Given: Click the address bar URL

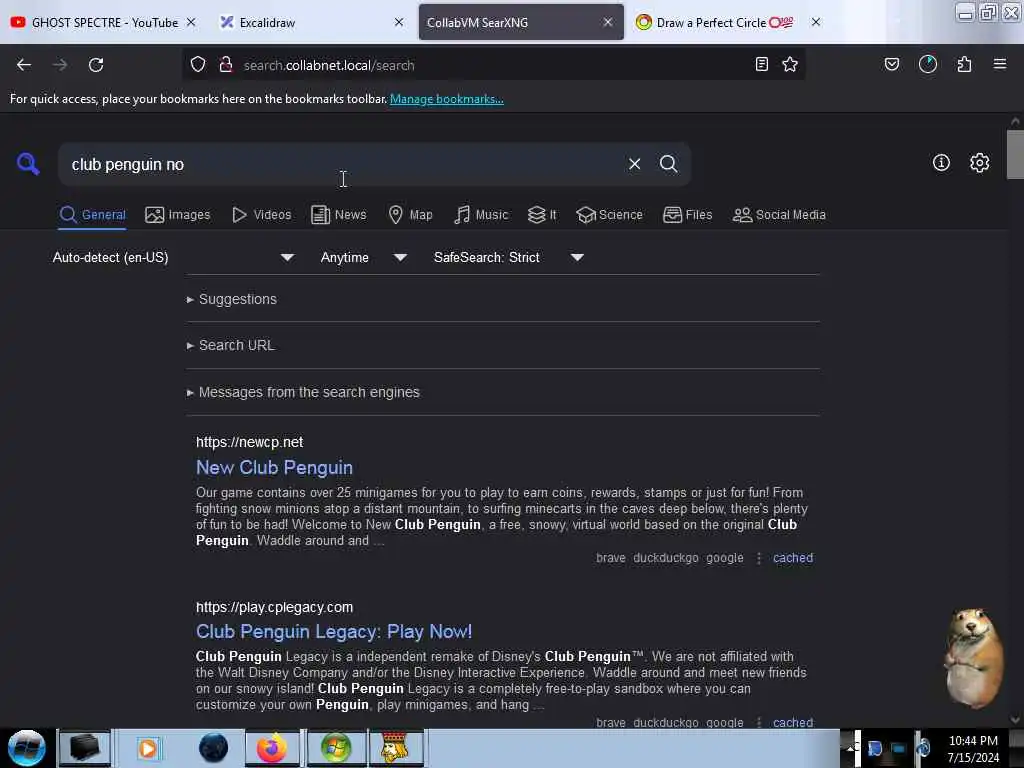Looking at the screenshot, I should [328, 65].
